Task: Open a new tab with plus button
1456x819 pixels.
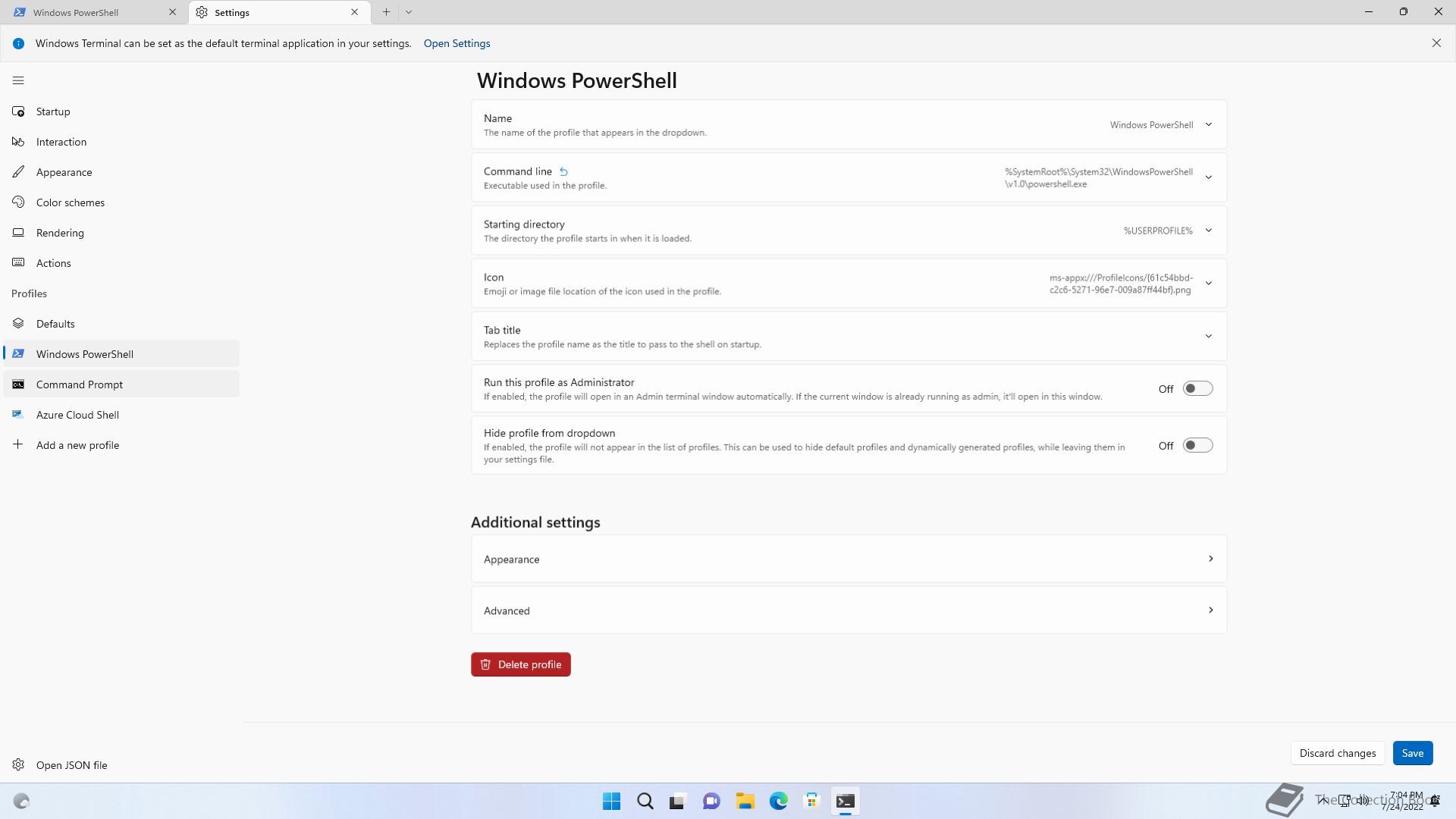Action: [x=386, y=12]
